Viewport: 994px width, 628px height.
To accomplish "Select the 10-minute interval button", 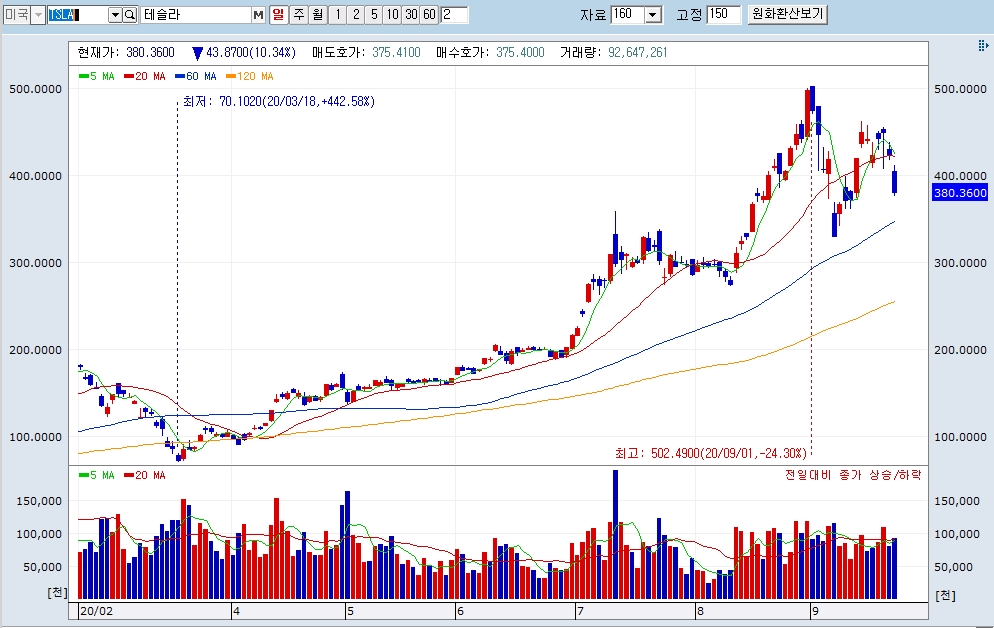I will [391, 15].
